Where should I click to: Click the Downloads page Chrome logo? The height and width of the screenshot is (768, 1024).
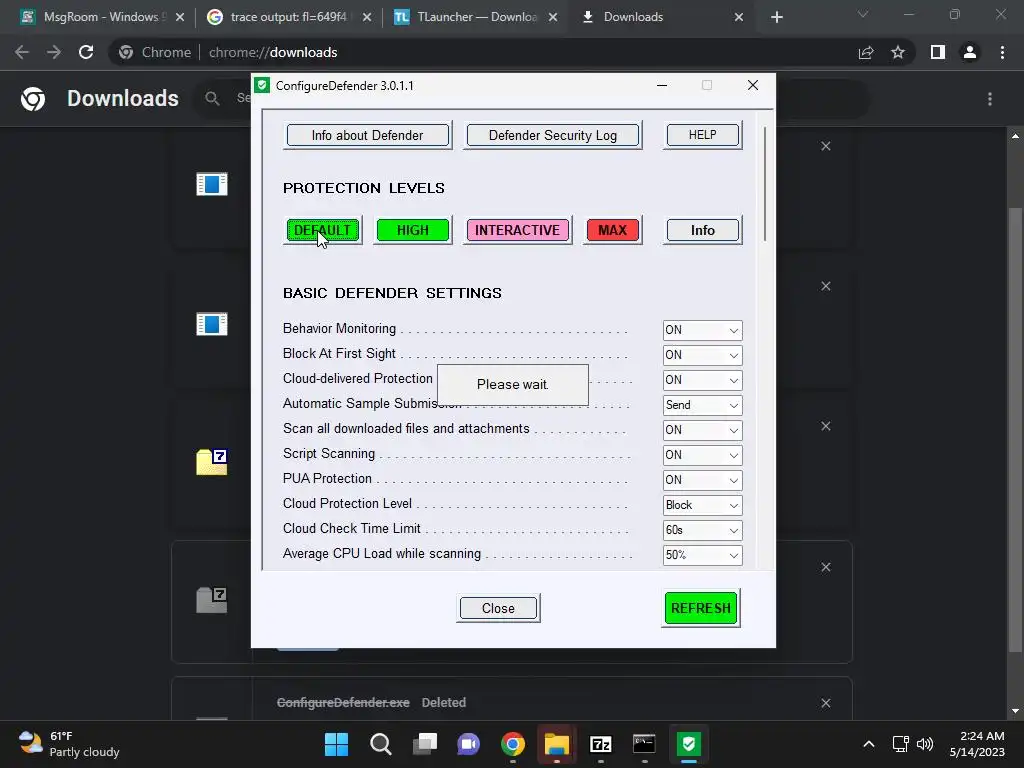point(33,99)
